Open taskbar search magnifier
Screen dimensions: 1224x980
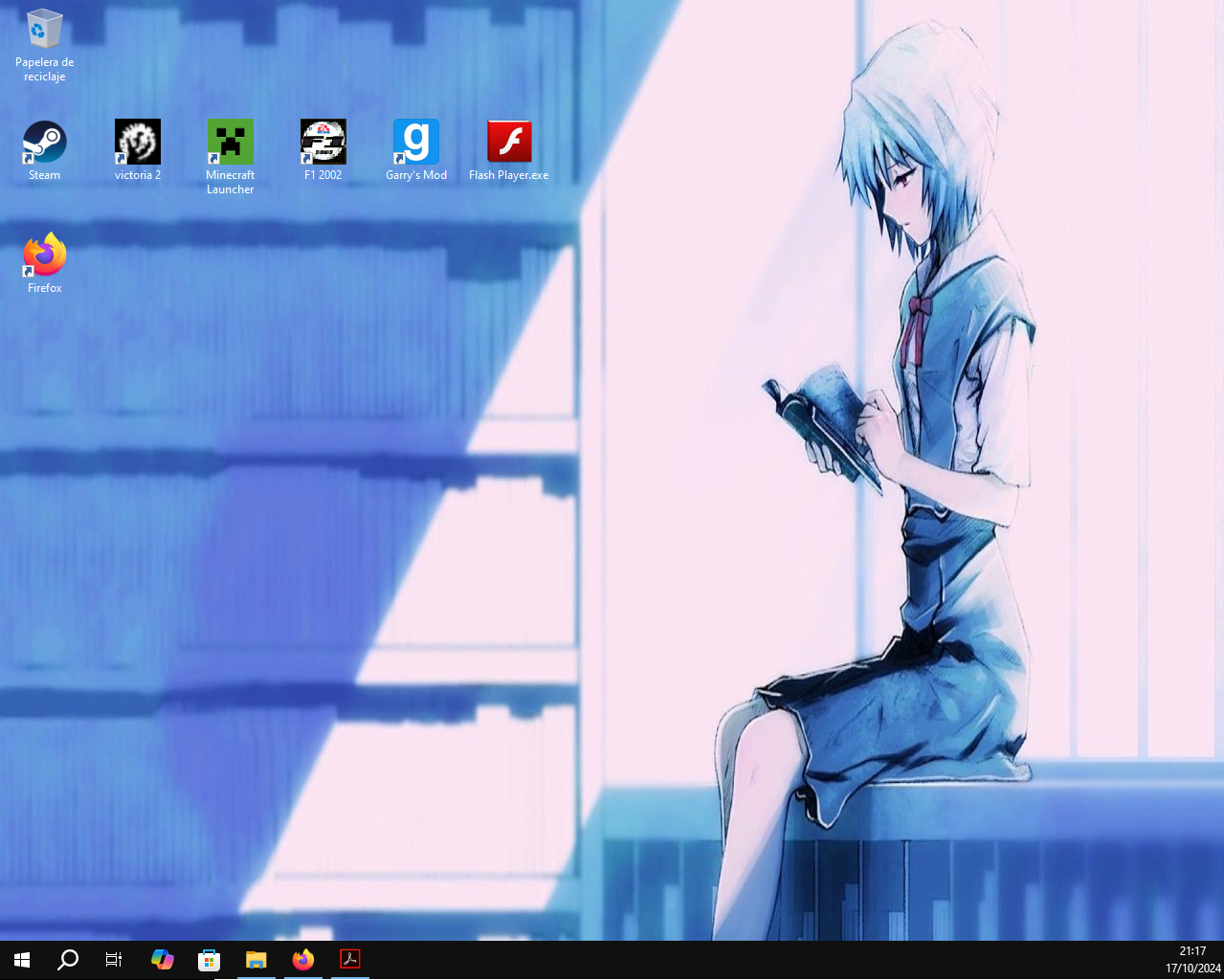[x=68, y=960]
